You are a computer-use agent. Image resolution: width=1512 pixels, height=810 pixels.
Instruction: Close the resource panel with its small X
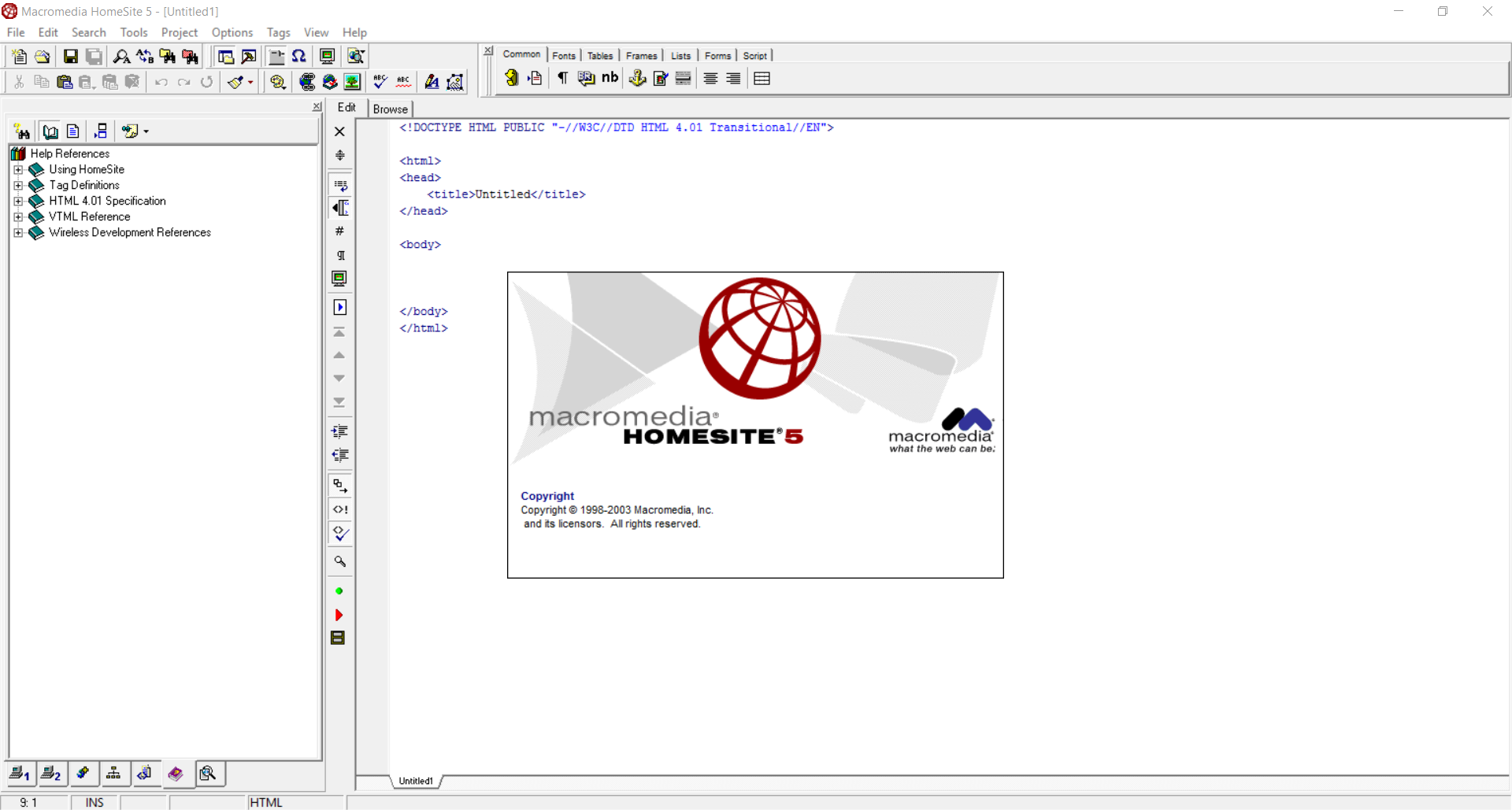coord(317,107)
